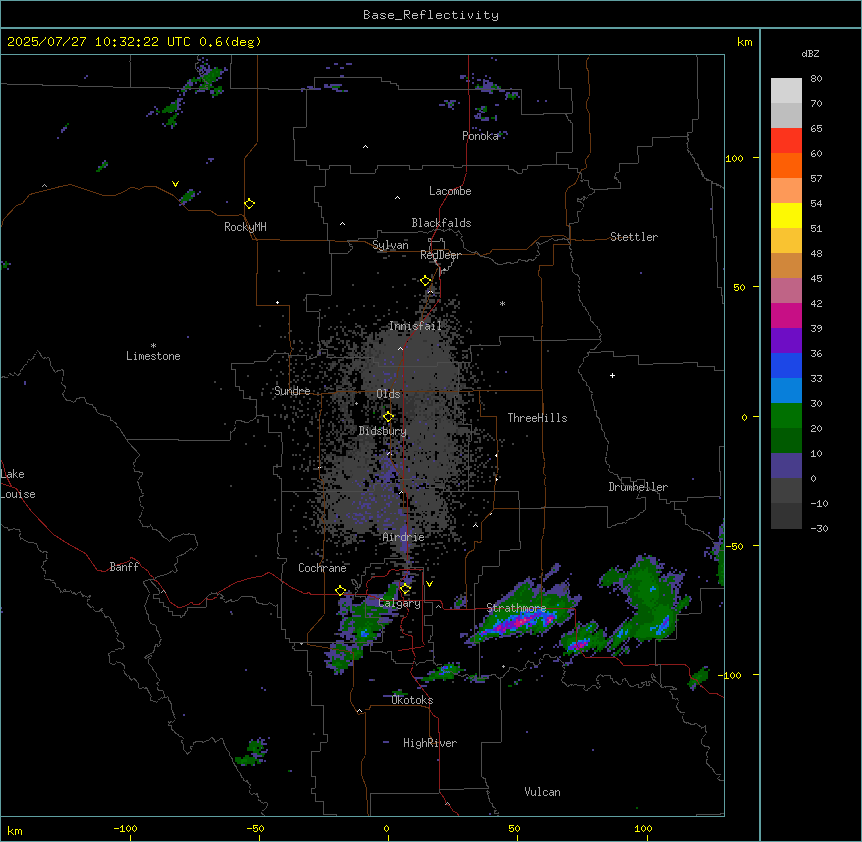Click the Vulcan city label
This screenshot has height=842, width=862.
click(542, 792)
